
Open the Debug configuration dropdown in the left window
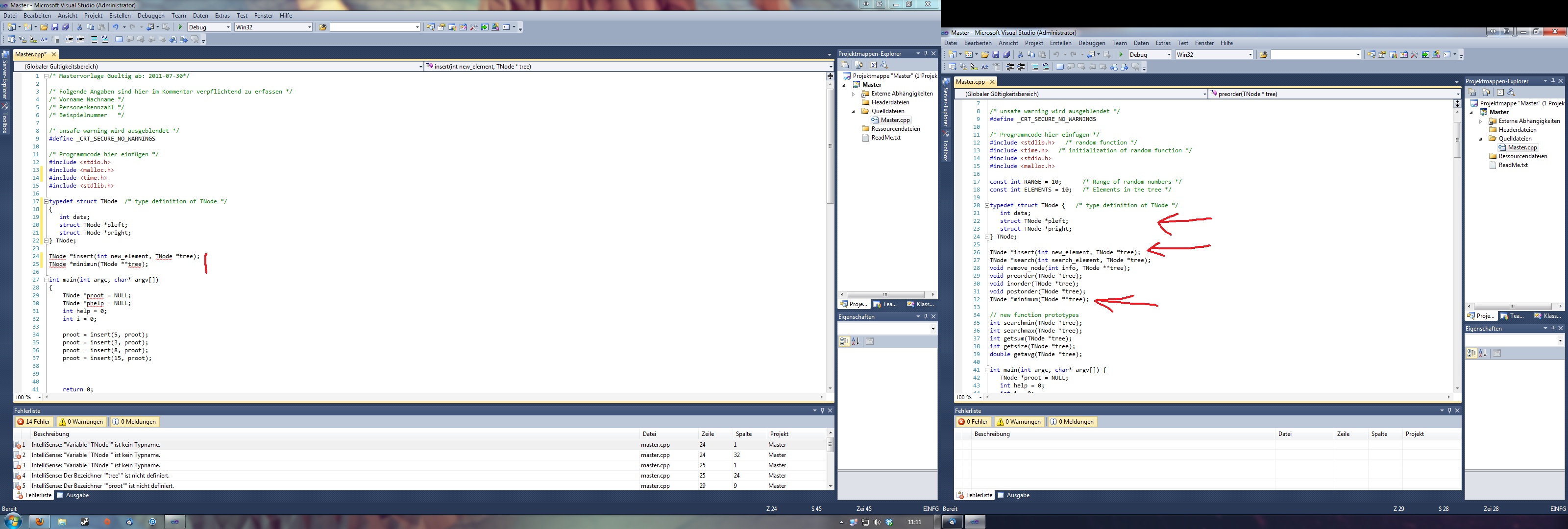209,27
